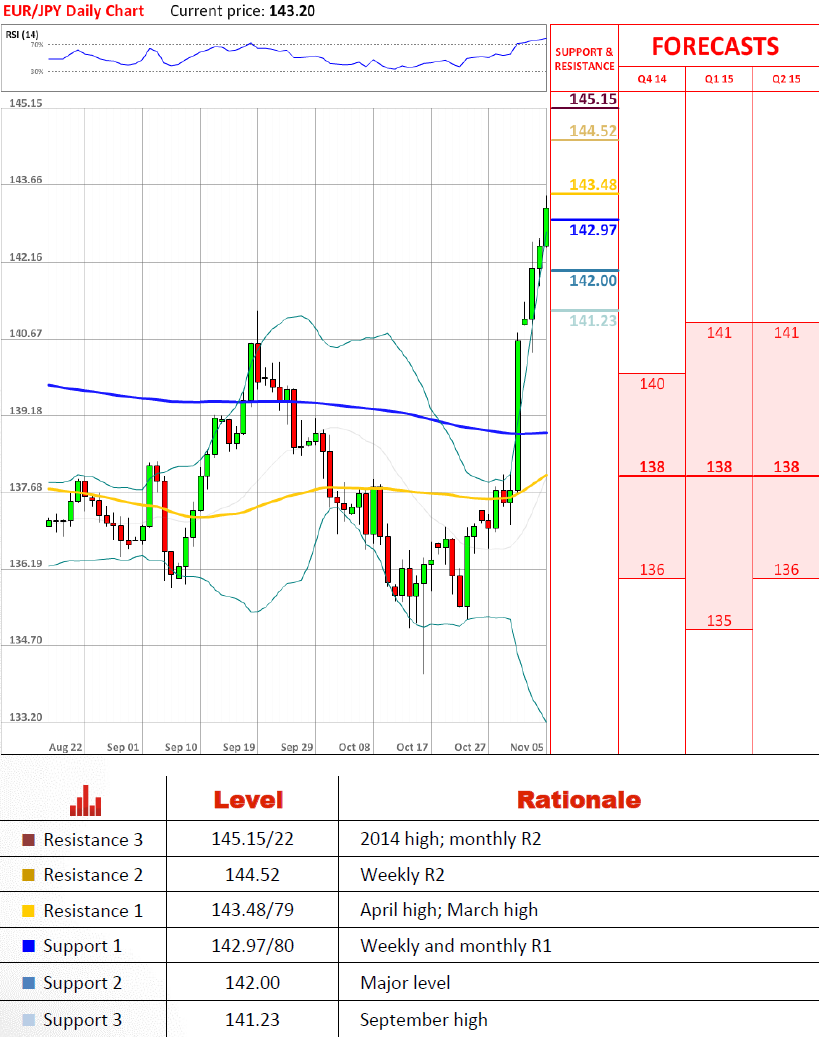Click the Resistance 2 row label
Screen dimensions: 819x1037
(x=93, y=875)
